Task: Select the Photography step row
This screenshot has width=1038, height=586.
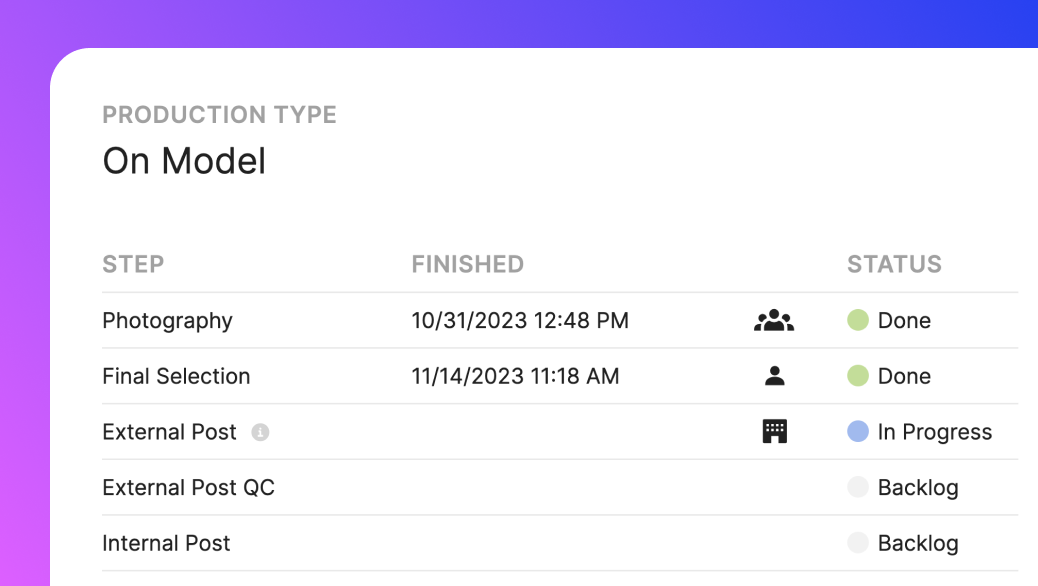Action: pyautogui.click(x=167, y=321)
